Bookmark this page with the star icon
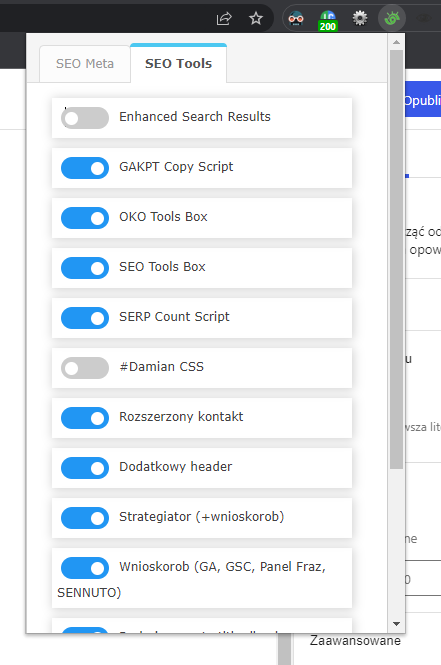Viewport: 441px width, 665px height. (256, 18)
